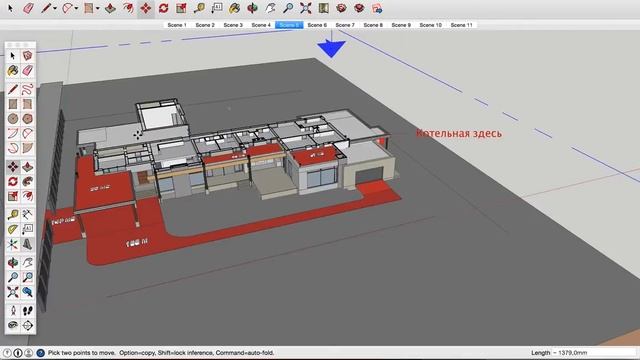Screen dimensions: 640x360
Task: Choose the Look Around eye tool
Action: tap(13, 325)
